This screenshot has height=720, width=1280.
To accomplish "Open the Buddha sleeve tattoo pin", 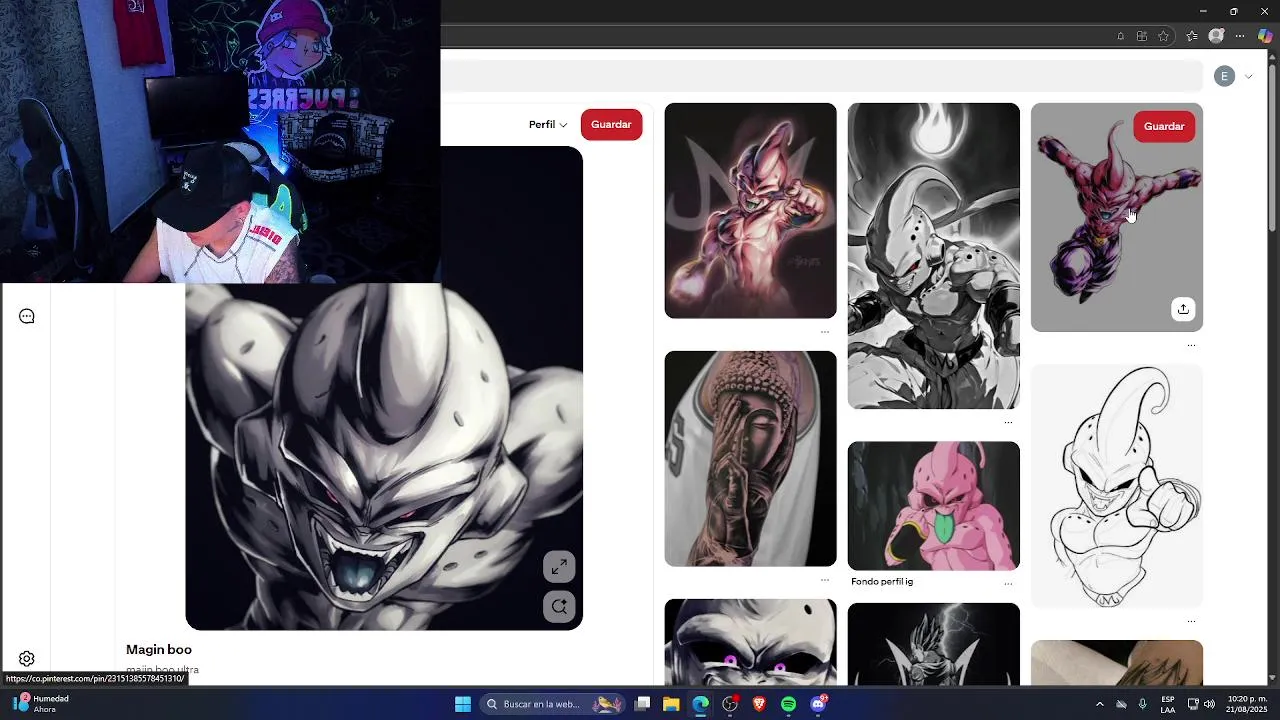I will [750, 459].
